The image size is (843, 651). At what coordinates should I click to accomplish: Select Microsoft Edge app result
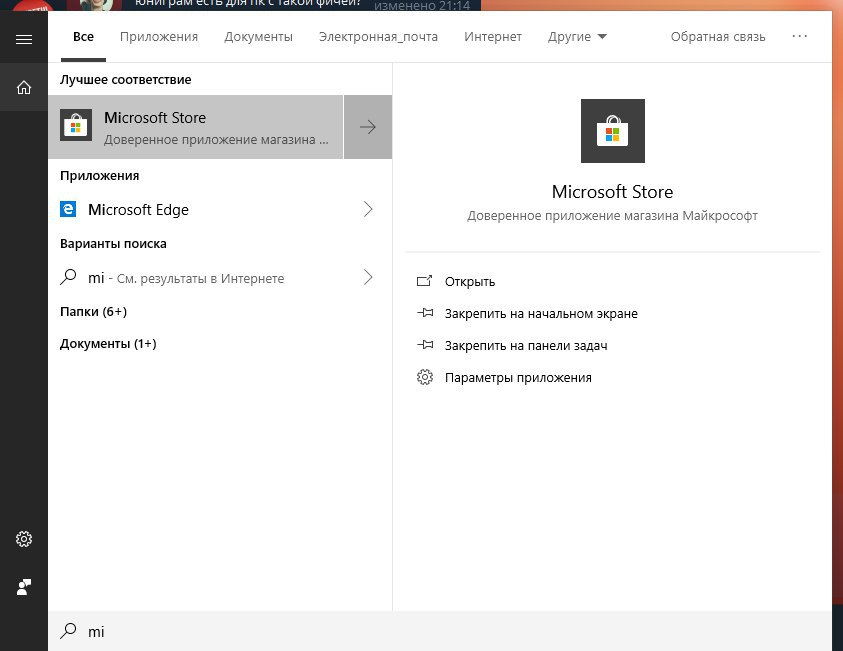[220, 209]
